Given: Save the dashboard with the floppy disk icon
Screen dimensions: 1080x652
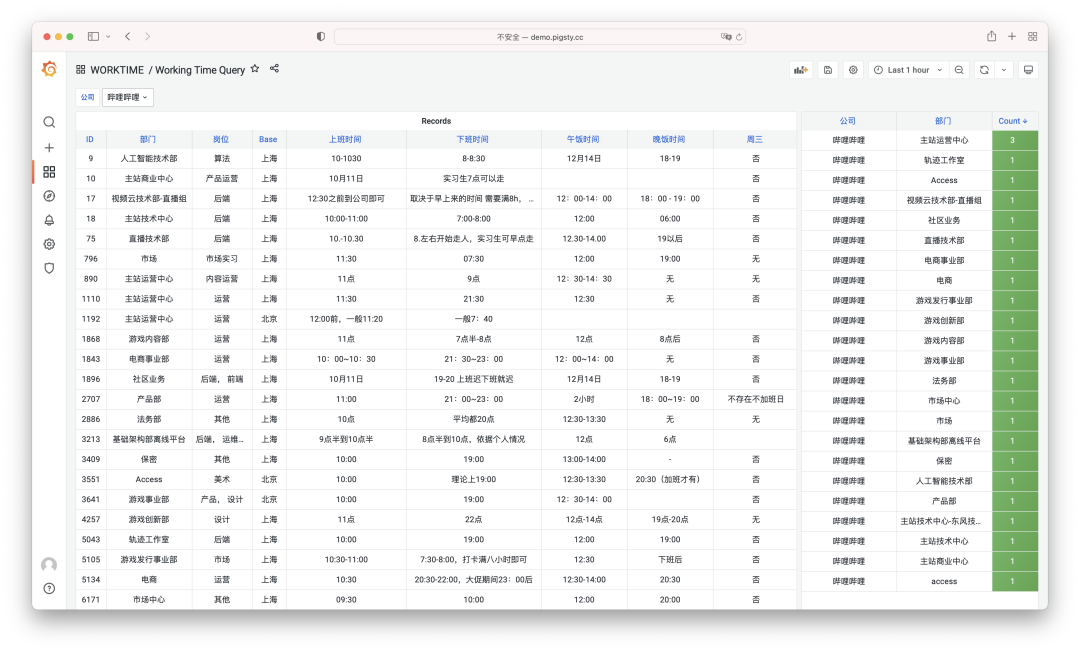Looking at the screenshot, I should (827, 70).
